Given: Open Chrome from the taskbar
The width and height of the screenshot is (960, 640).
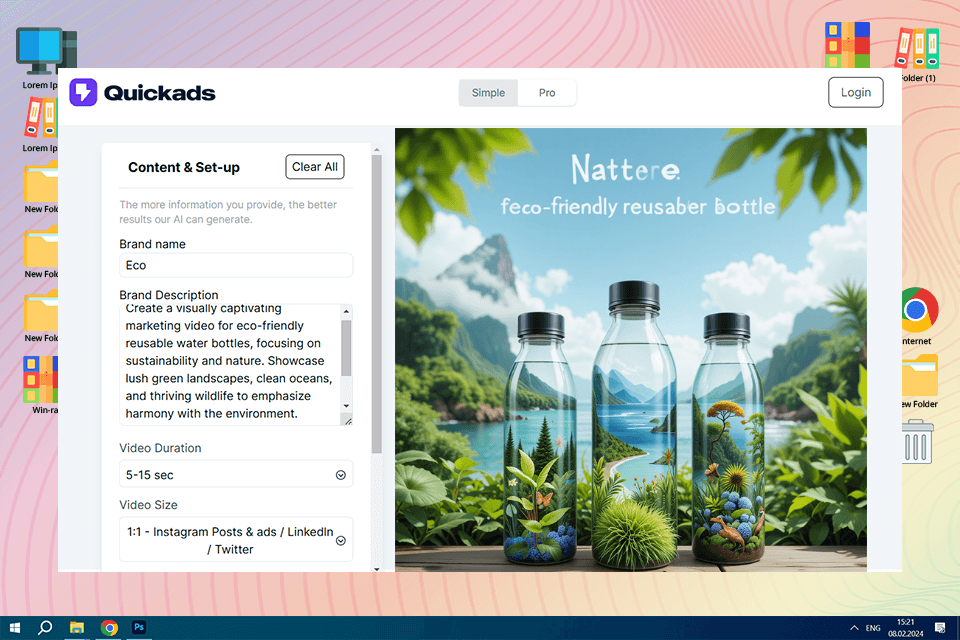Looking at the screenshot, I should click(109, 628).
